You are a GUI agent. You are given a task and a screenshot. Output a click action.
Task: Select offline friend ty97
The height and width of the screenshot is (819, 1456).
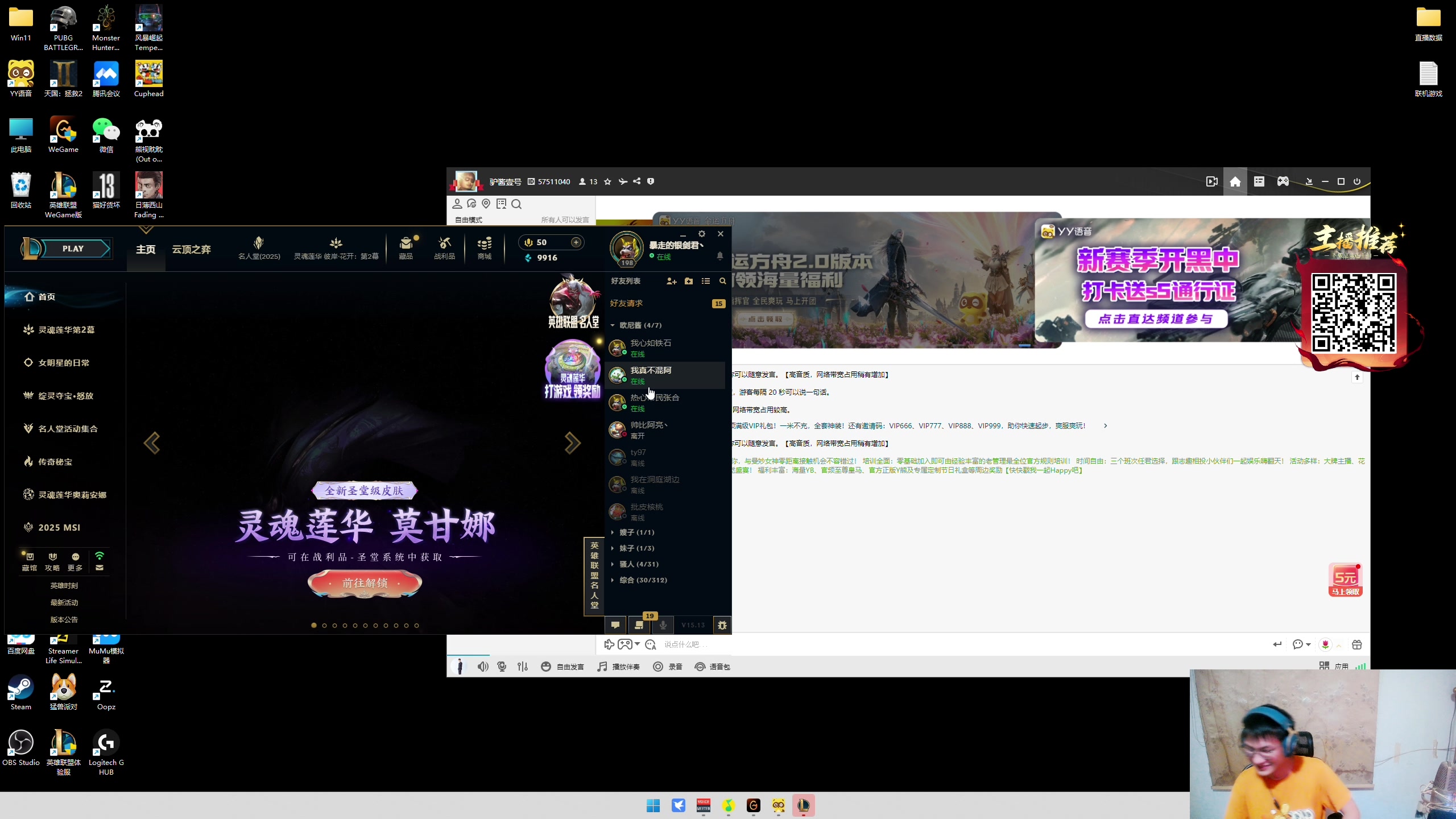pos(665,457)
